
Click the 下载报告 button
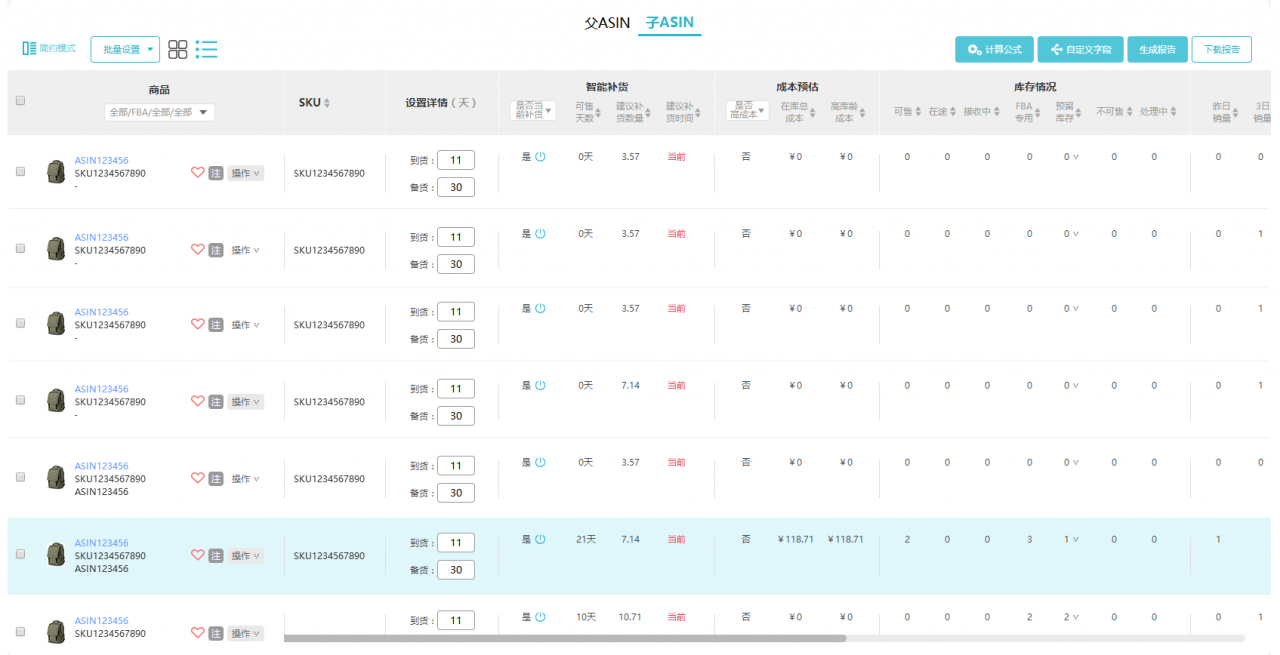point(1221,49)
